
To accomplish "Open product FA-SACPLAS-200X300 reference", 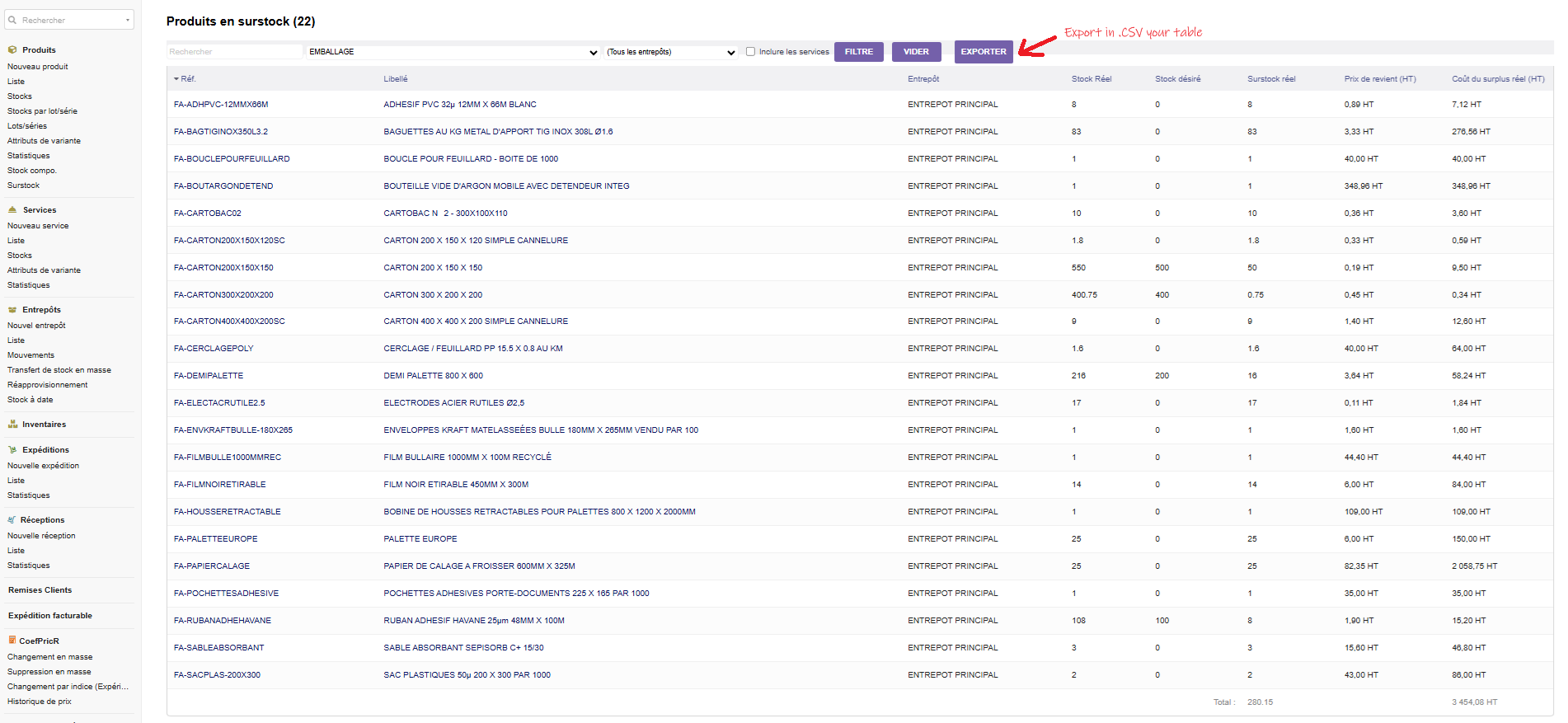I will [x=217, y=675].
